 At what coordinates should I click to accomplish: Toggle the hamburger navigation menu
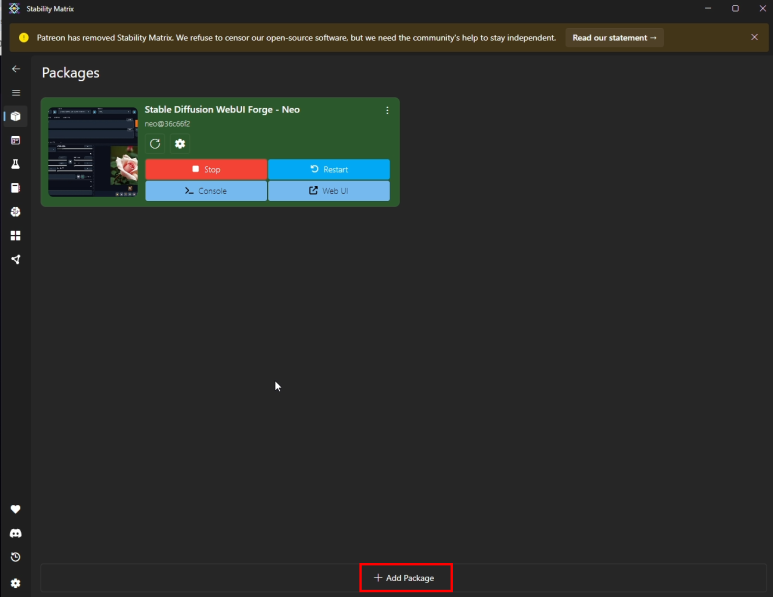(16, 93)
